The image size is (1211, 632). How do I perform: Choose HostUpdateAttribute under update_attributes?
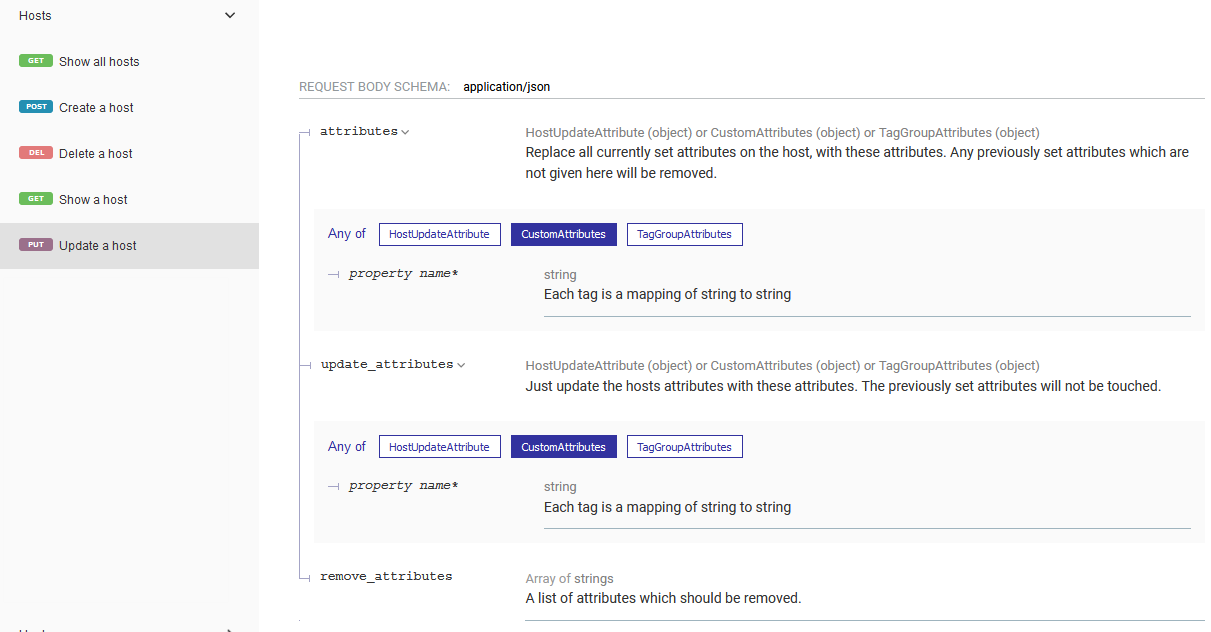[x=439, y=447]
